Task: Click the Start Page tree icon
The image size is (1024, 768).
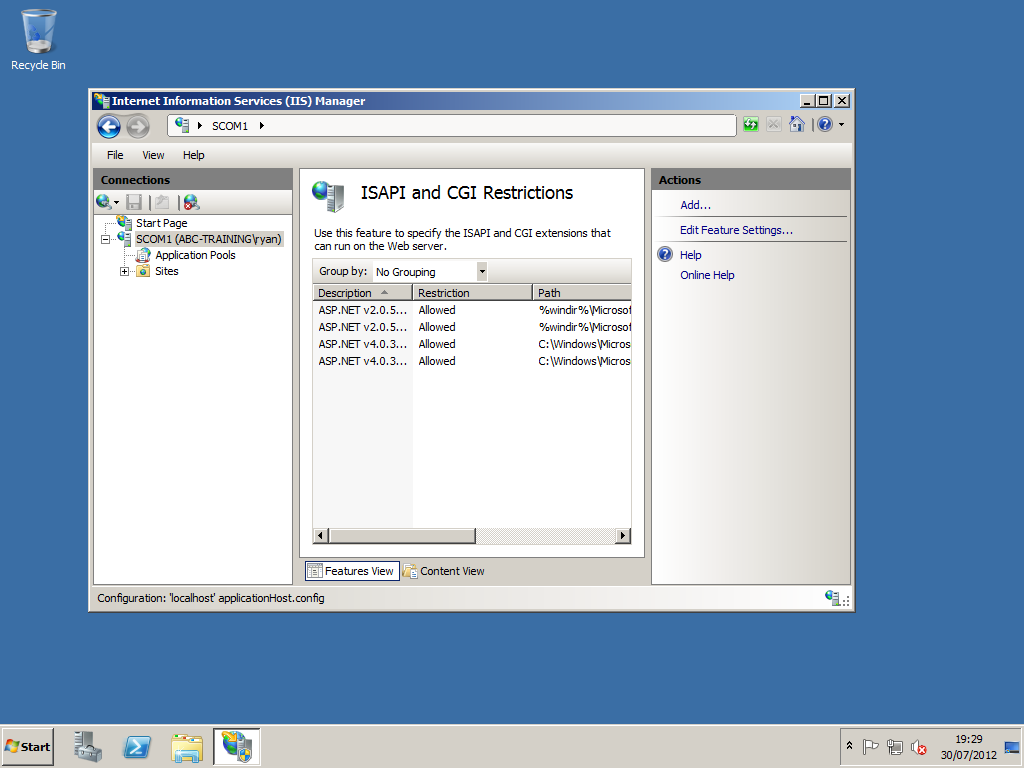Action: (x=124, y=223)
